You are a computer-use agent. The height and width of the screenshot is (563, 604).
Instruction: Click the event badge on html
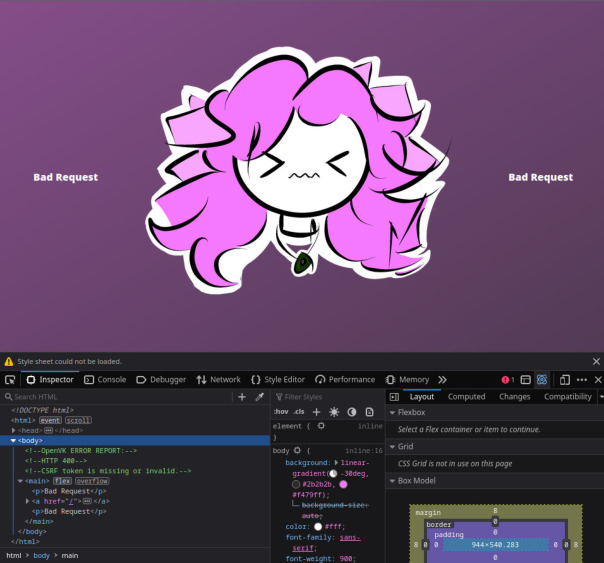[50, 420]
